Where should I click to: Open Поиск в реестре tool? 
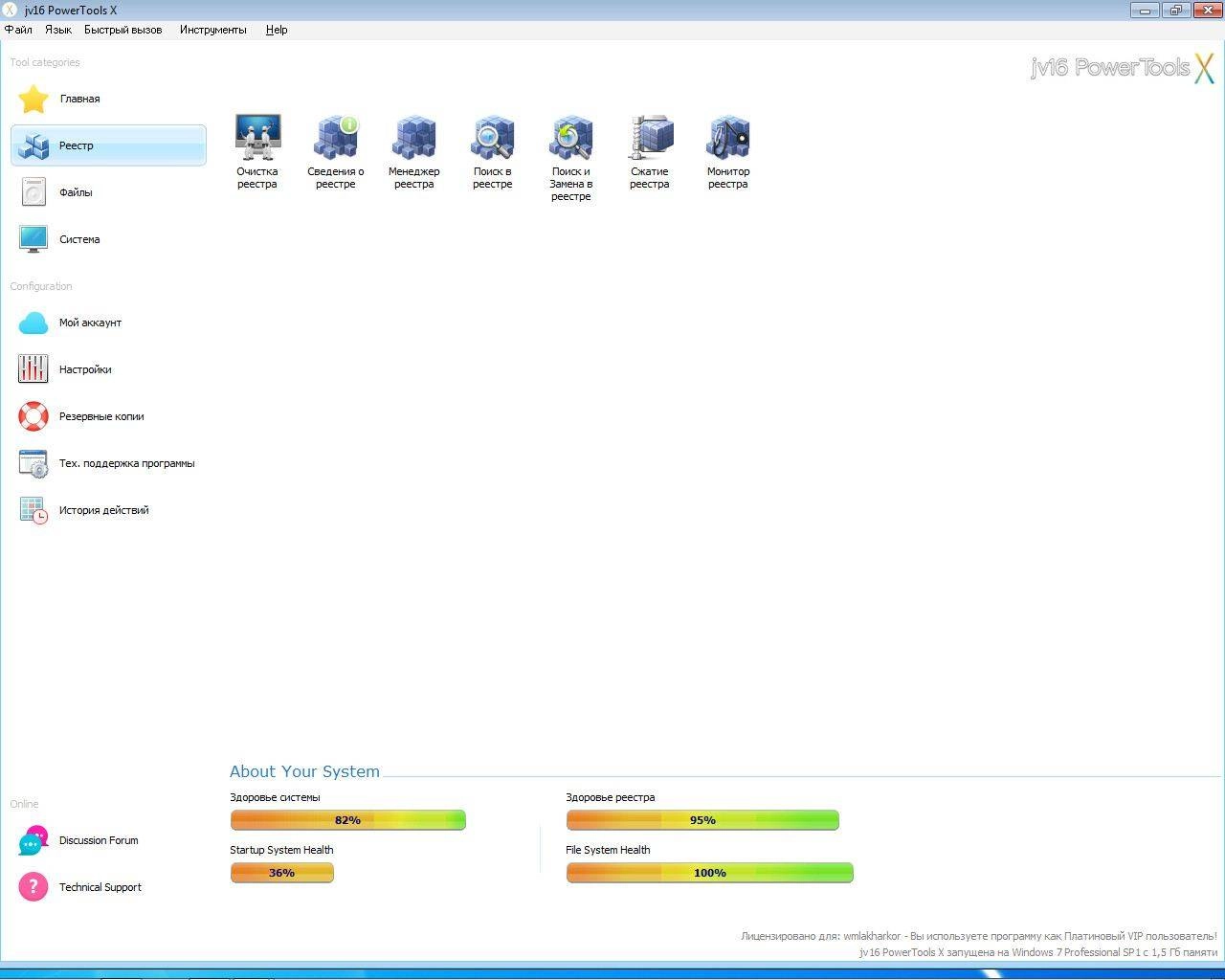pyautogui.click(x=493, y=152)
